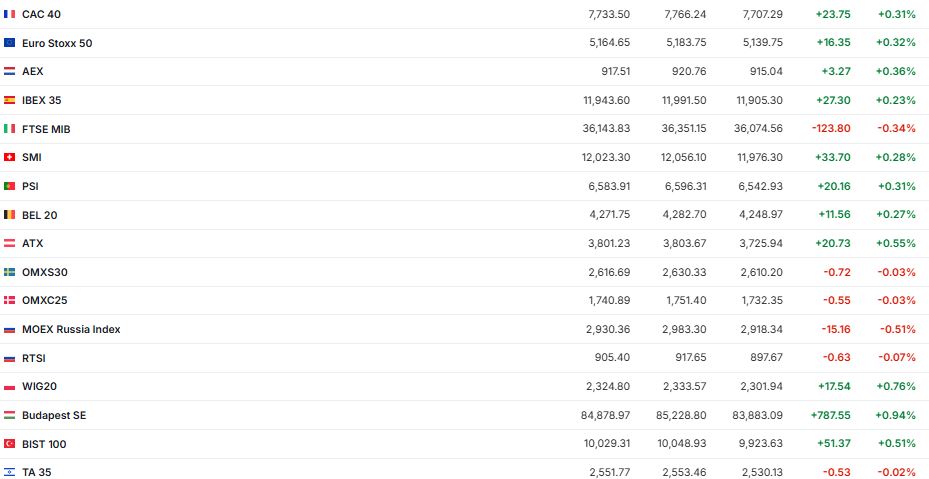Go to the WIG20 index page
The height and width of the screenshot is (479, 929).
click(39, 386)
